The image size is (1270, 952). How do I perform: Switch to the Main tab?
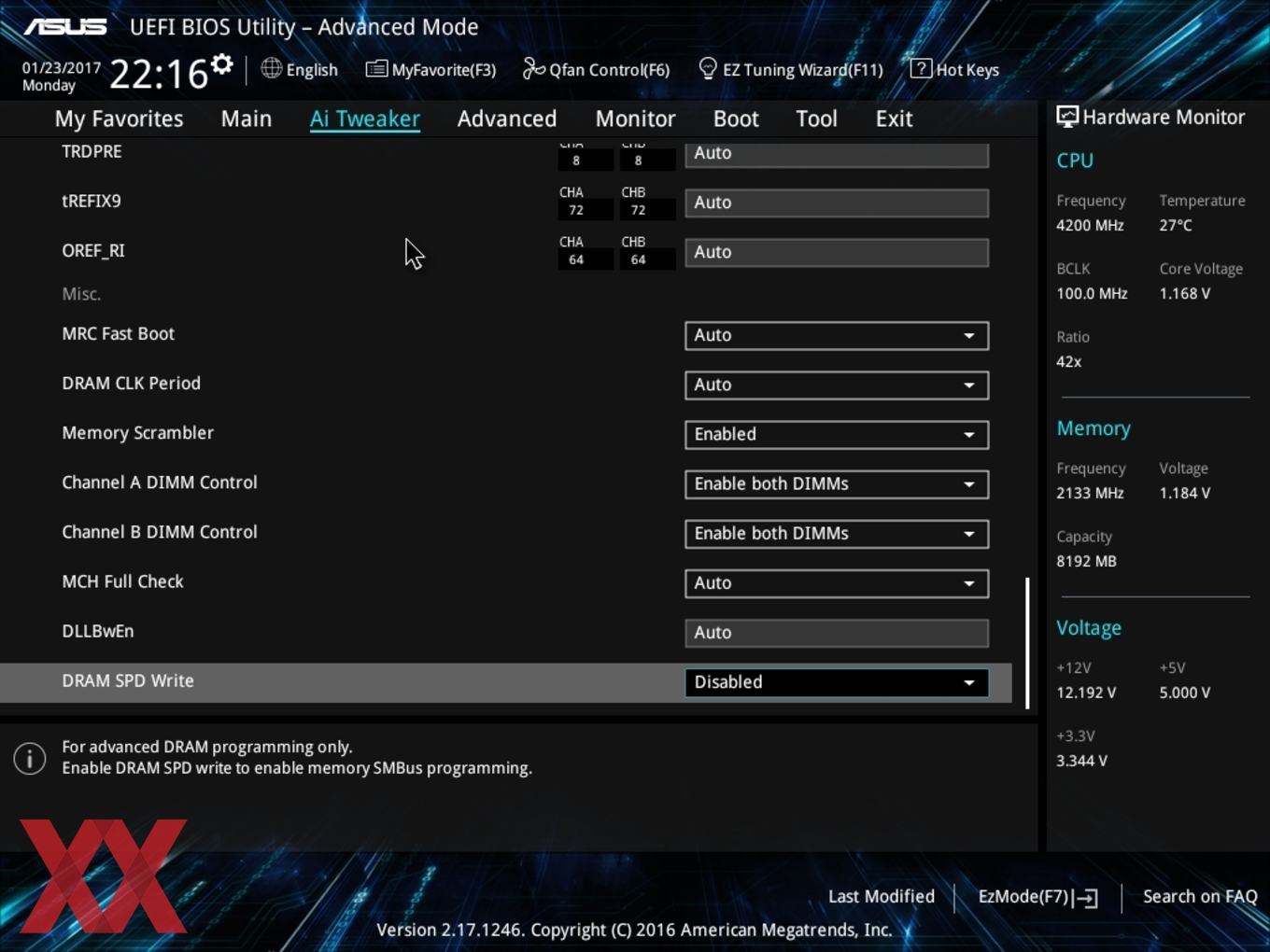[x=247, y=119]
